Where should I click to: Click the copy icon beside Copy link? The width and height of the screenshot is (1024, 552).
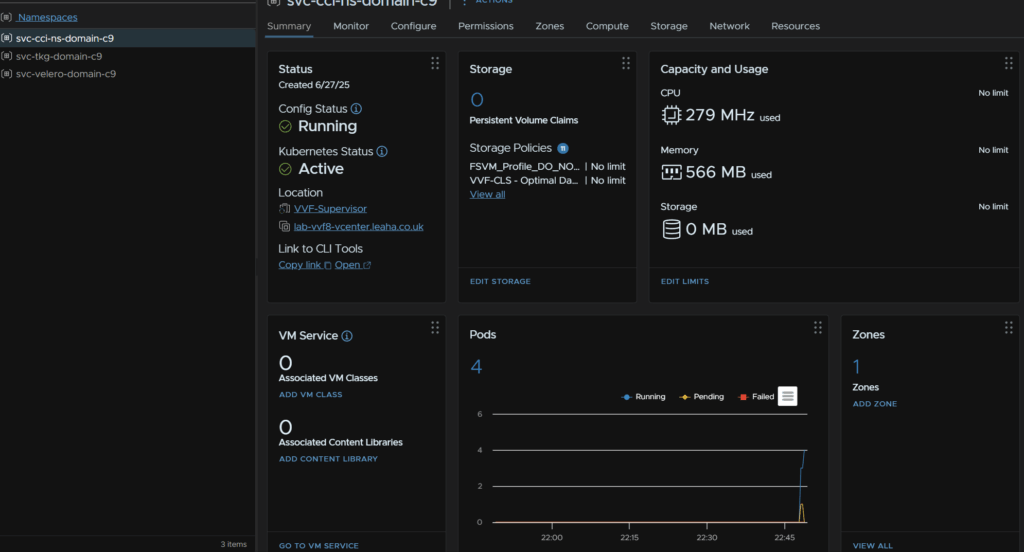[328, 265]
